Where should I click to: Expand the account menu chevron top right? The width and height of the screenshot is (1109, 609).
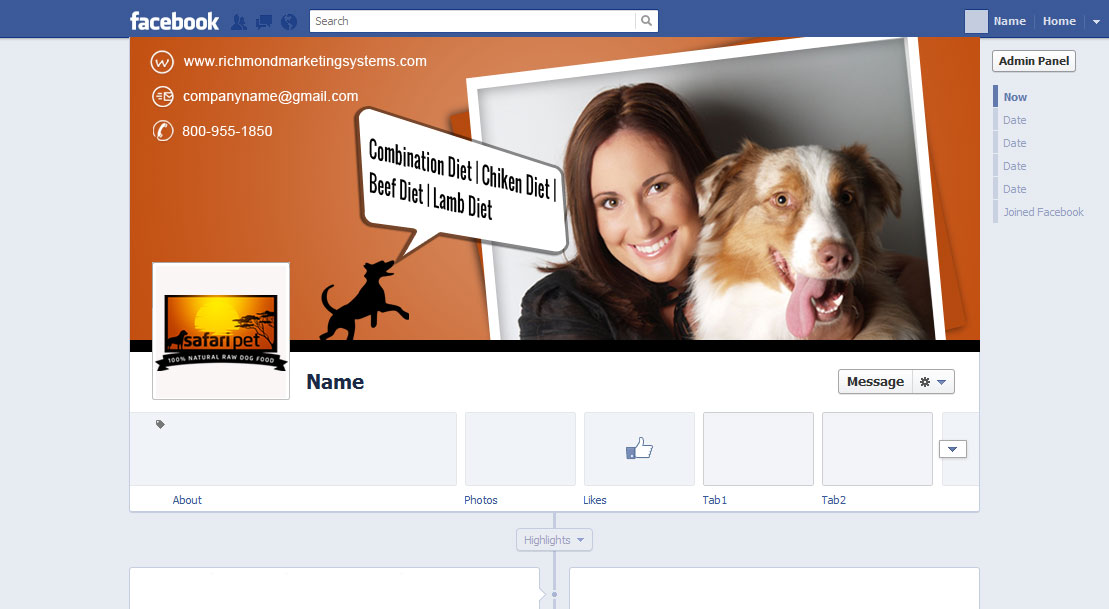tap(1097, 21)
